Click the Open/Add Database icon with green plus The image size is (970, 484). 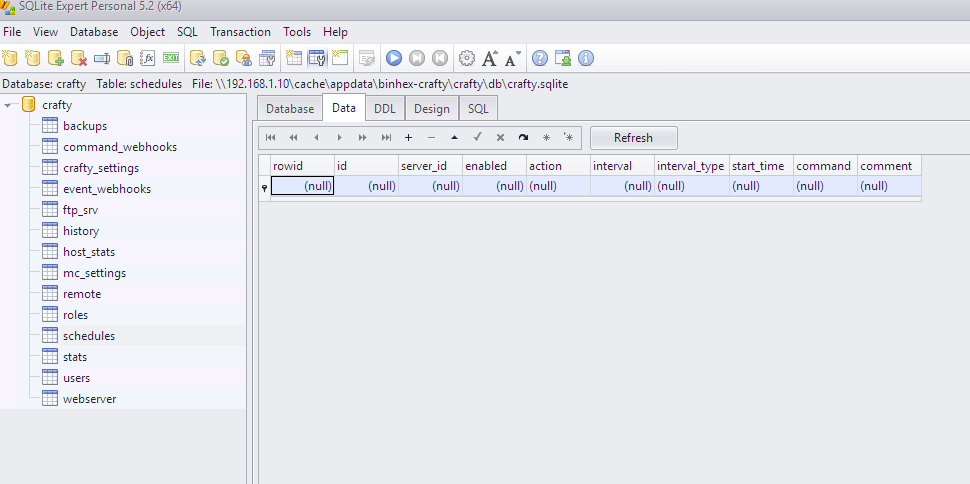56,58
